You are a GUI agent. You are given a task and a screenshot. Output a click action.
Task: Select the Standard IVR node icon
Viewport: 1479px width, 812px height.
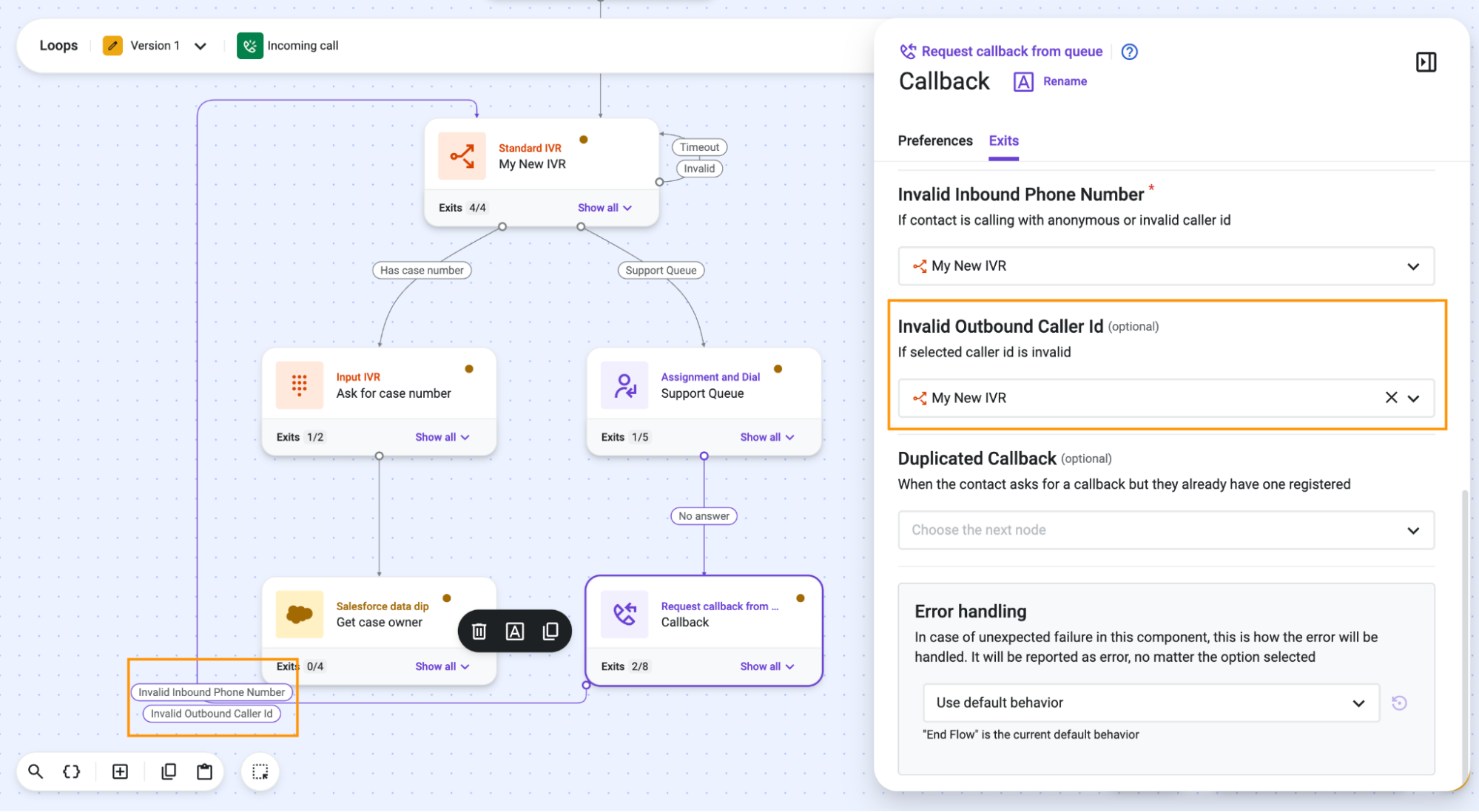click(462, 156)
